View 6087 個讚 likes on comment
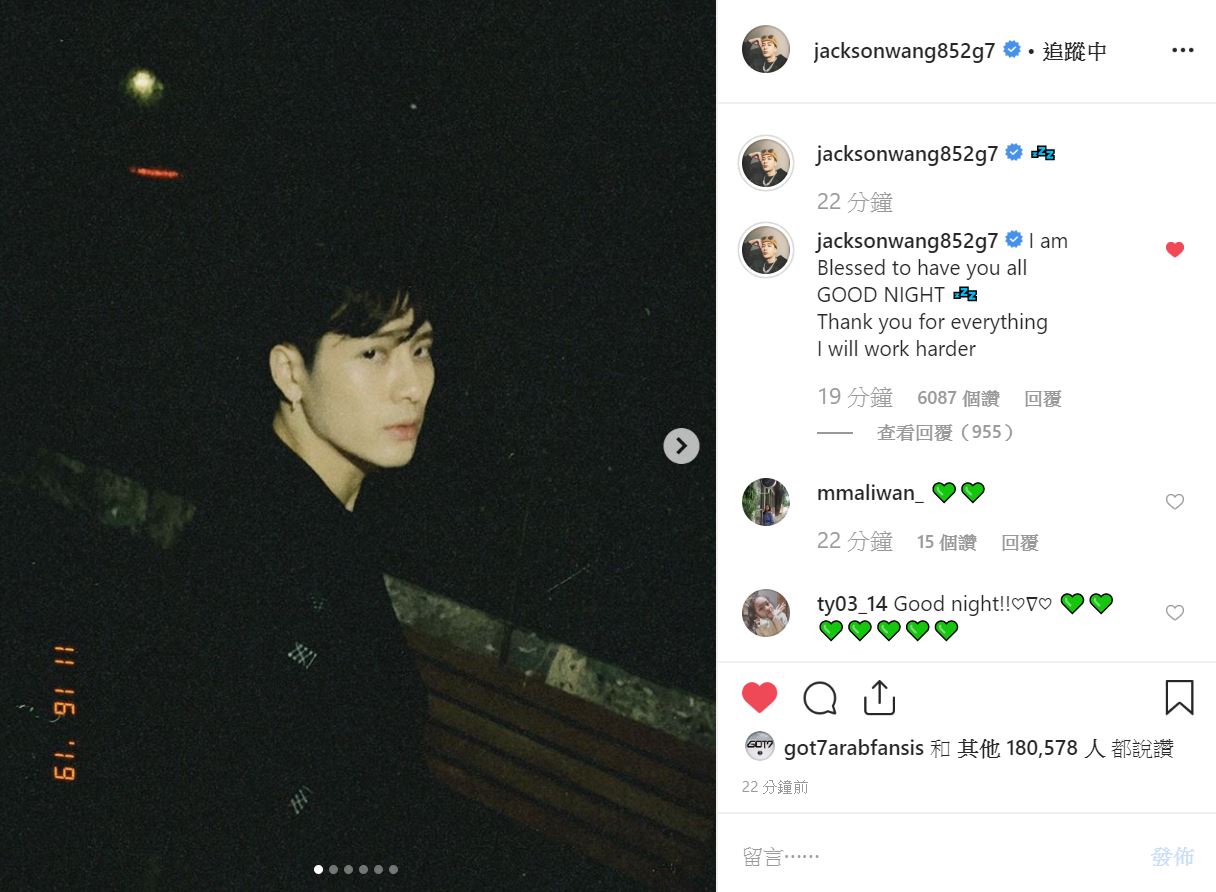The width and height of the screenshot is (1216, 892). [958, 399]
